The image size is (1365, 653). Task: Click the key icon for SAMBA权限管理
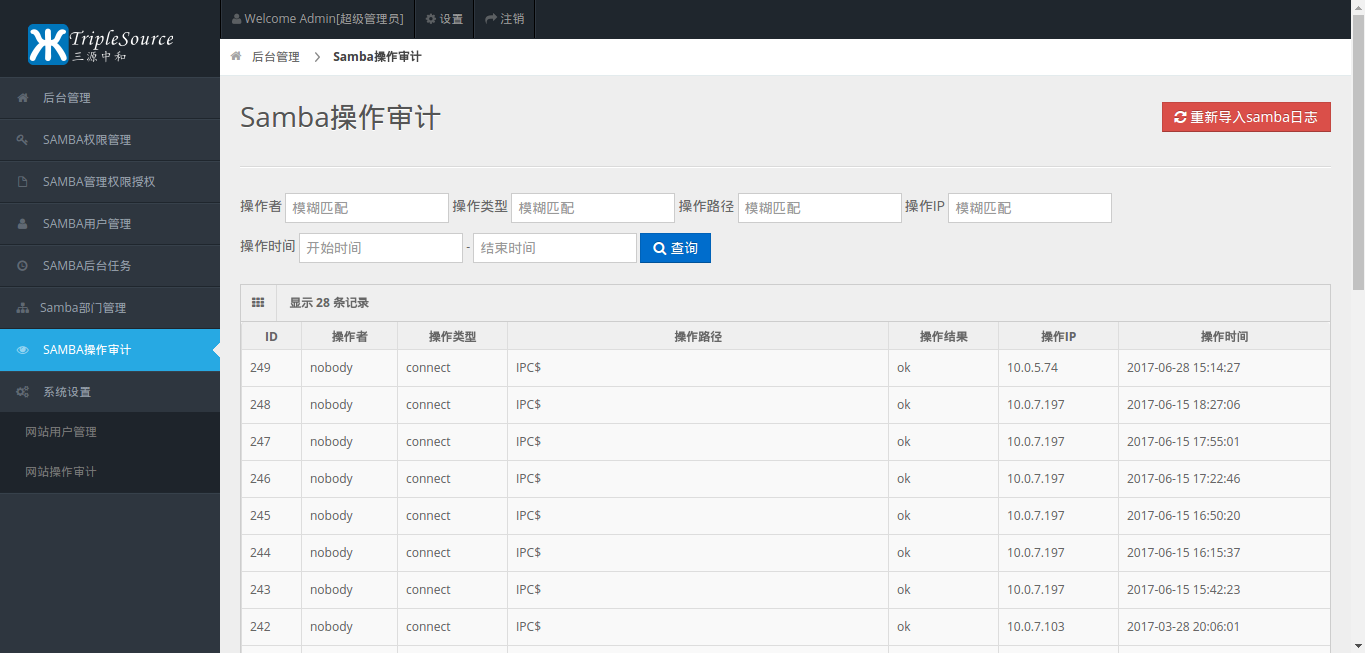(22, 140)
